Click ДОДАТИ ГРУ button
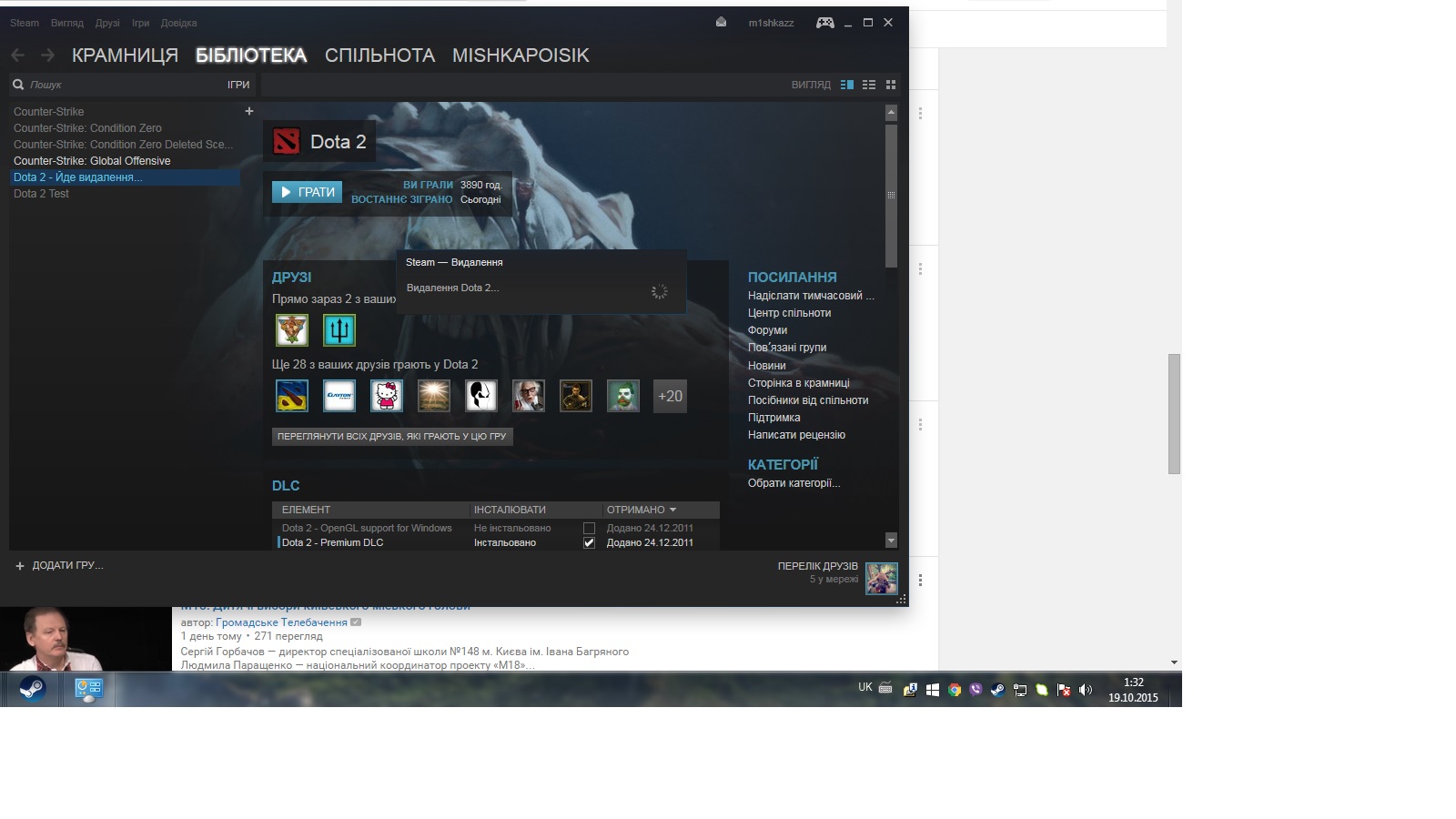 point(59,565)
